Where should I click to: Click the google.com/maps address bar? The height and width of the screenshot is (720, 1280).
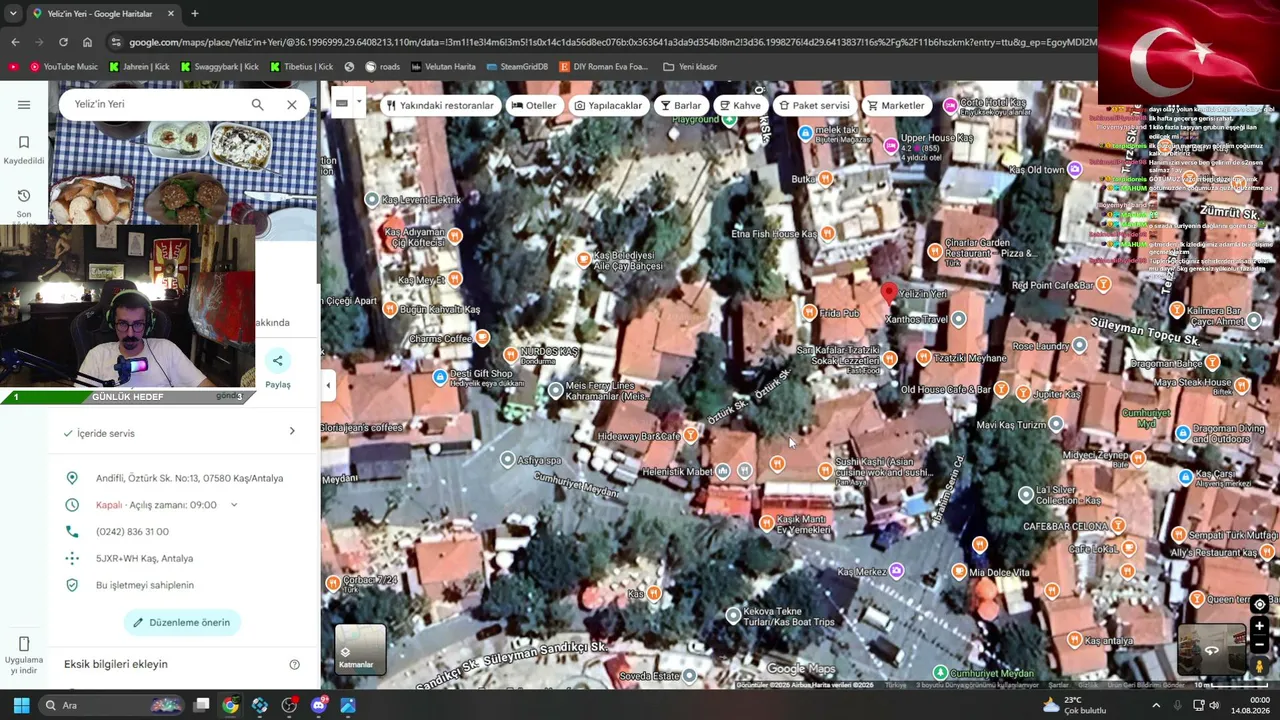(610, 42)
